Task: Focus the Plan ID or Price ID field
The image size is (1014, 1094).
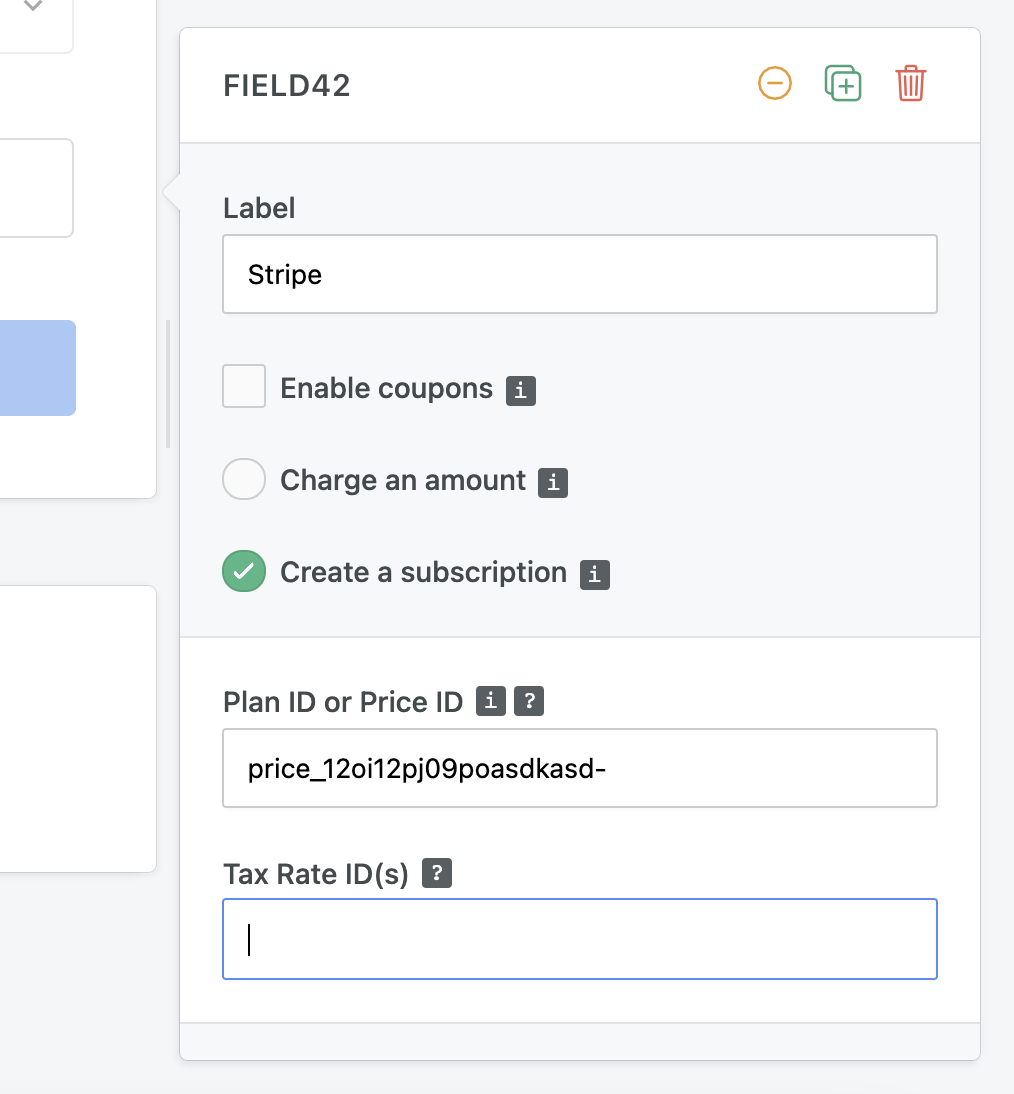Action: click(579, 768)
